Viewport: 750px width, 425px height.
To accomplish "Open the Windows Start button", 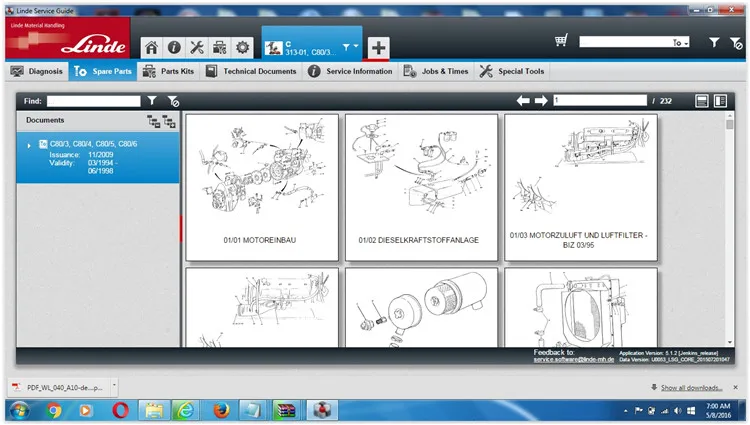I will coord(20,411).
